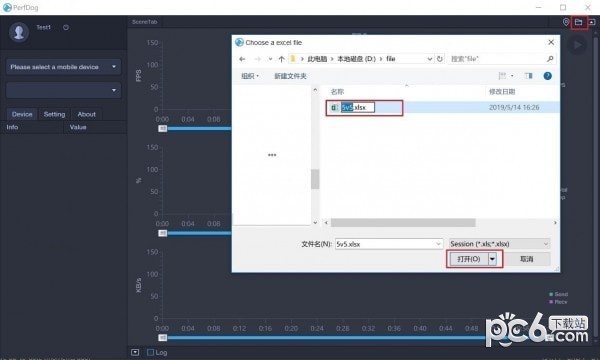Expand the filename combo box arrow
This screenshot has width=600, height=360.
tap(439, 244)
